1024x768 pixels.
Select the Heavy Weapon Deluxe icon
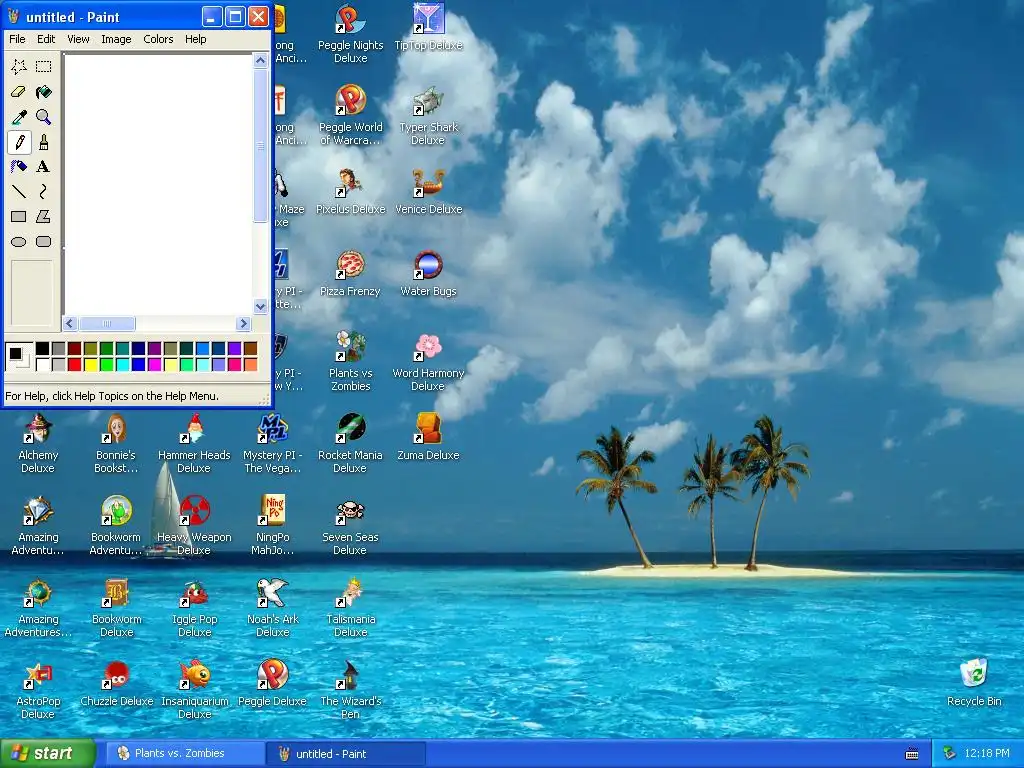tap(194, 525)
